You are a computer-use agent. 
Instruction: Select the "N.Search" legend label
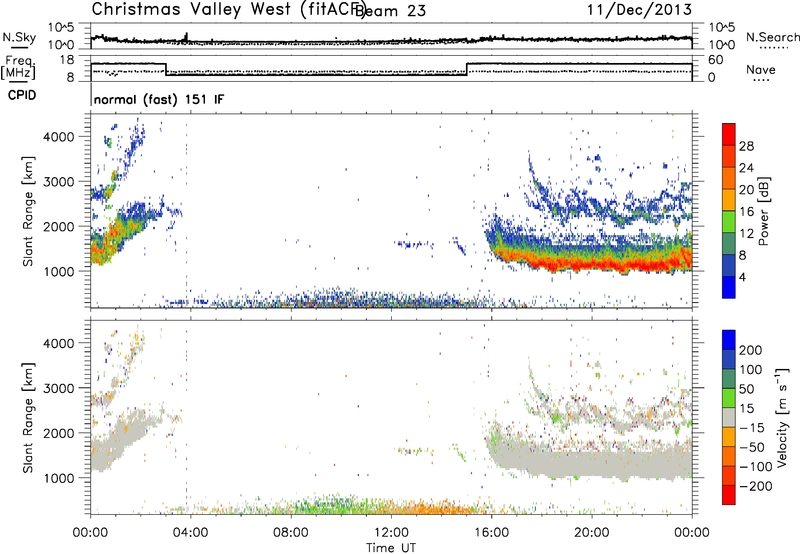point(772,37)
